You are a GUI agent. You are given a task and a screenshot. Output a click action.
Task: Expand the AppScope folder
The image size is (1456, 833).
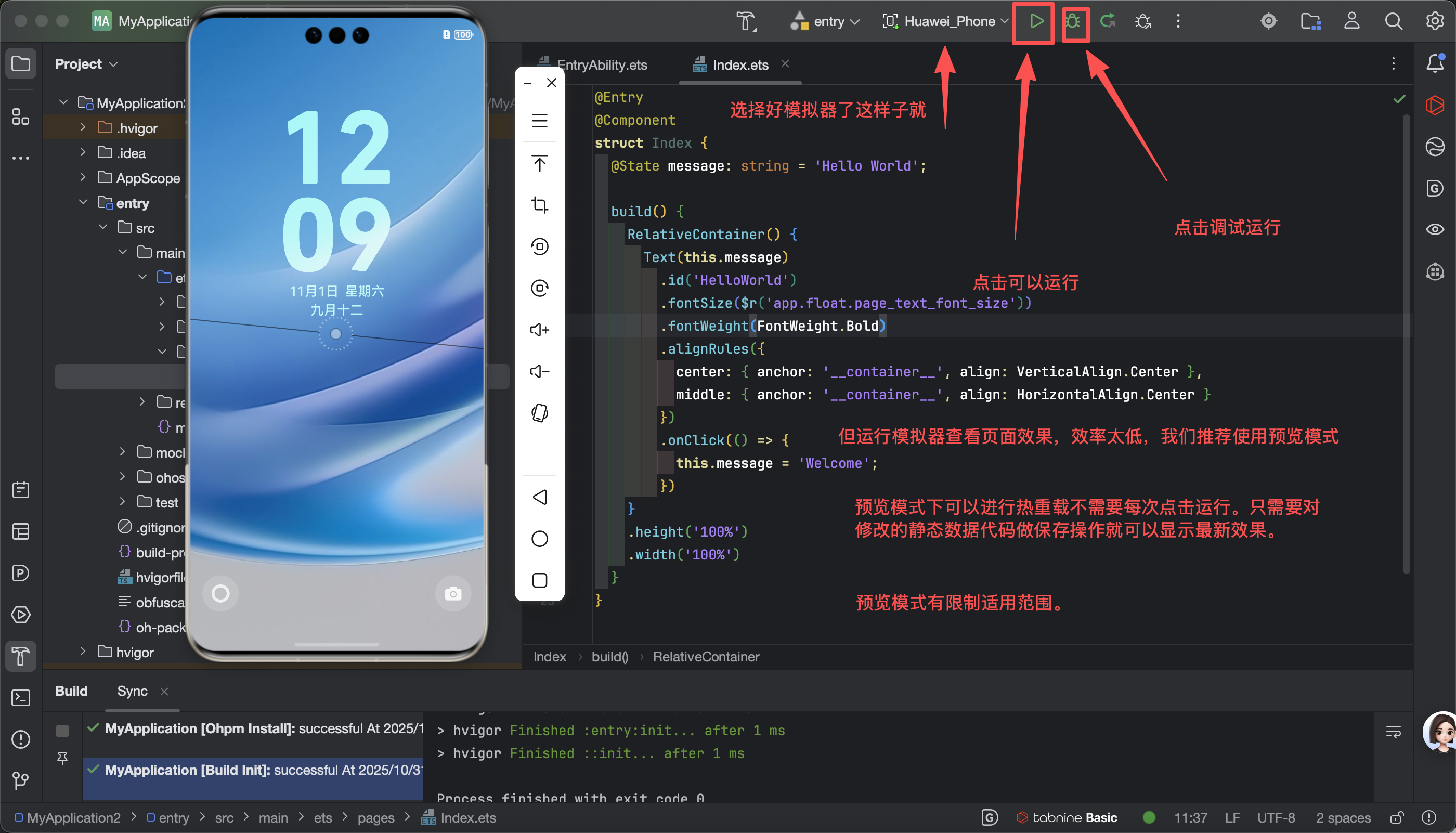83,177
